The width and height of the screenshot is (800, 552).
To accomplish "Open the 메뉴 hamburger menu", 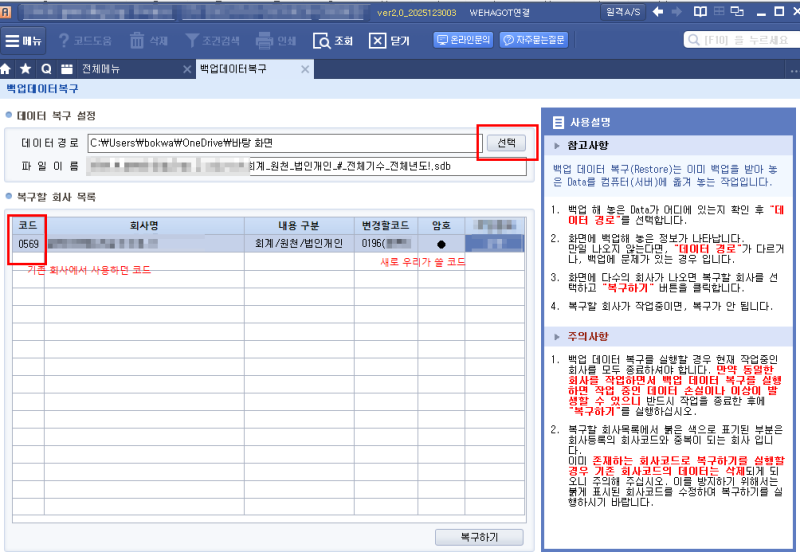I will pyautogui.click(x=23, y=40).
